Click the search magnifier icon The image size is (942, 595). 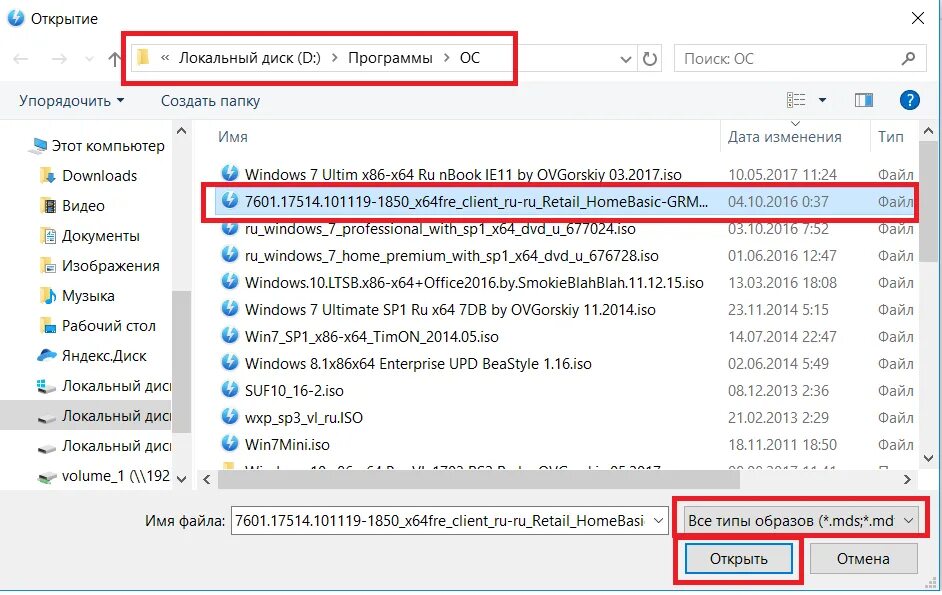pos(908,58)
